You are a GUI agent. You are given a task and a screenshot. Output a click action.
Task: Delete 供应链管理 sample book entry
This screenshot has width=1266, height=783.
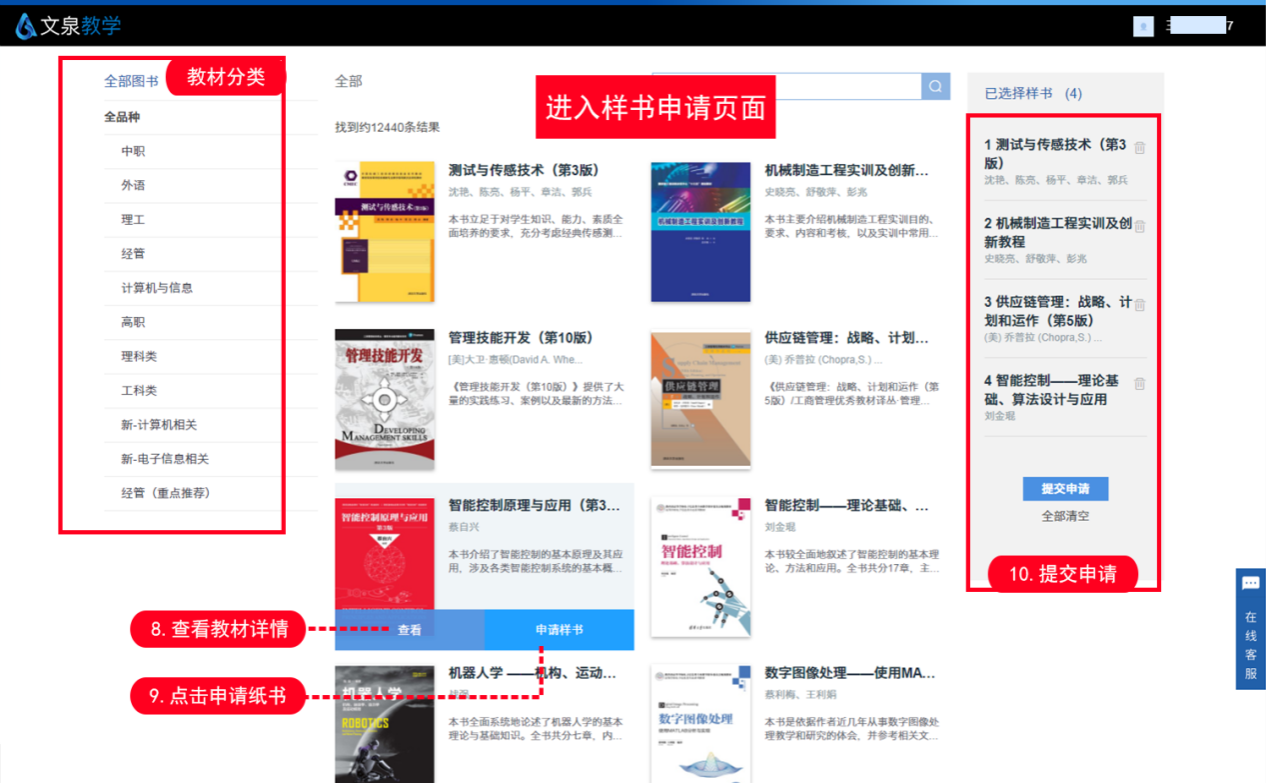pyautogui.click(x=1139, y=305)
